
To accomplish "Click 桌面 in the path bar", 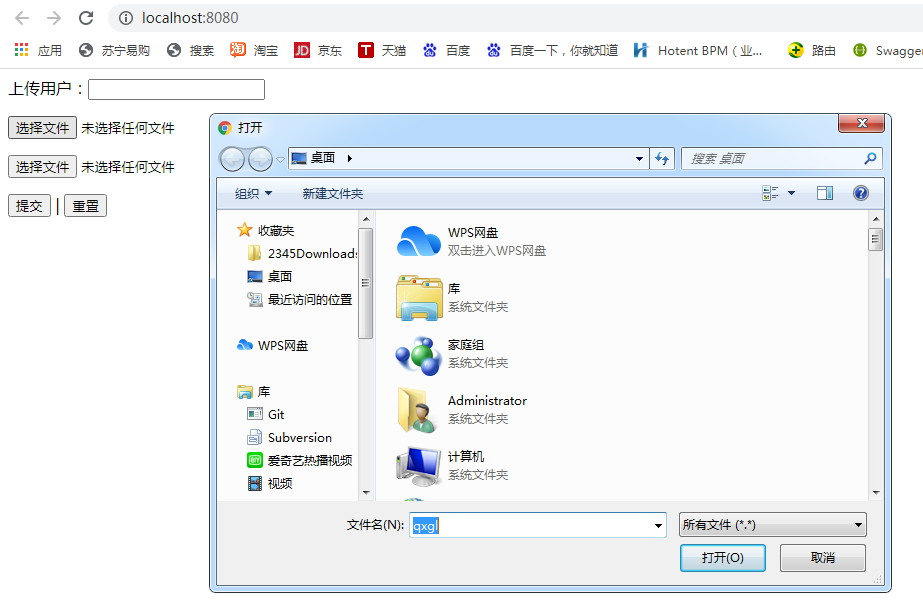I will (x=323, y=158).
